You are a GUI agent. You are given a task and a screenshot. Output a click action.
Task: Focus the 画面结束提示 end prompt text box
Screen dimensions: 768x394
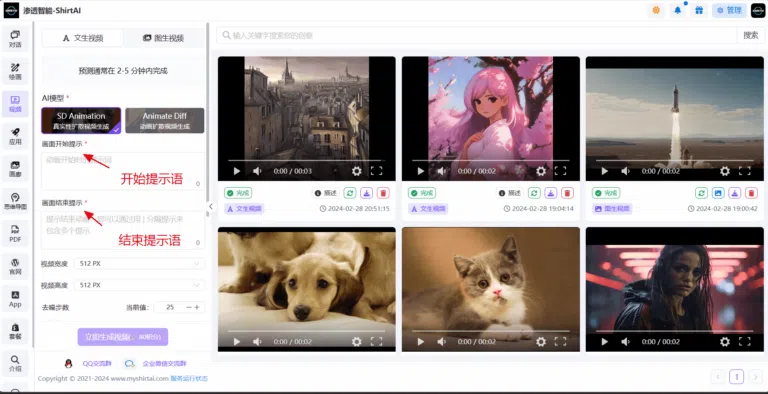123,230
